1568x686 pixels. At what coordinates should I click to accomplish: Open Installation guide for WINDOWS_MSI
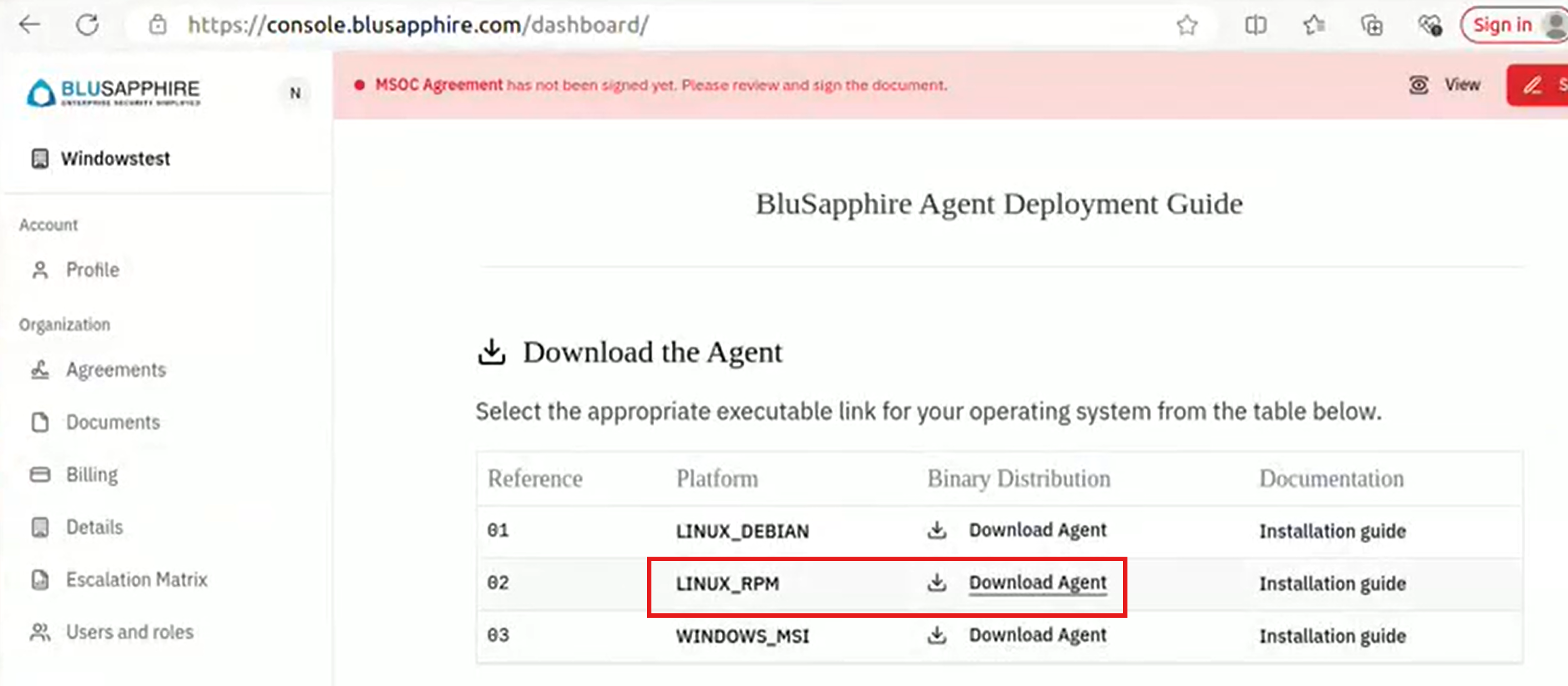tap(1332, 636)
